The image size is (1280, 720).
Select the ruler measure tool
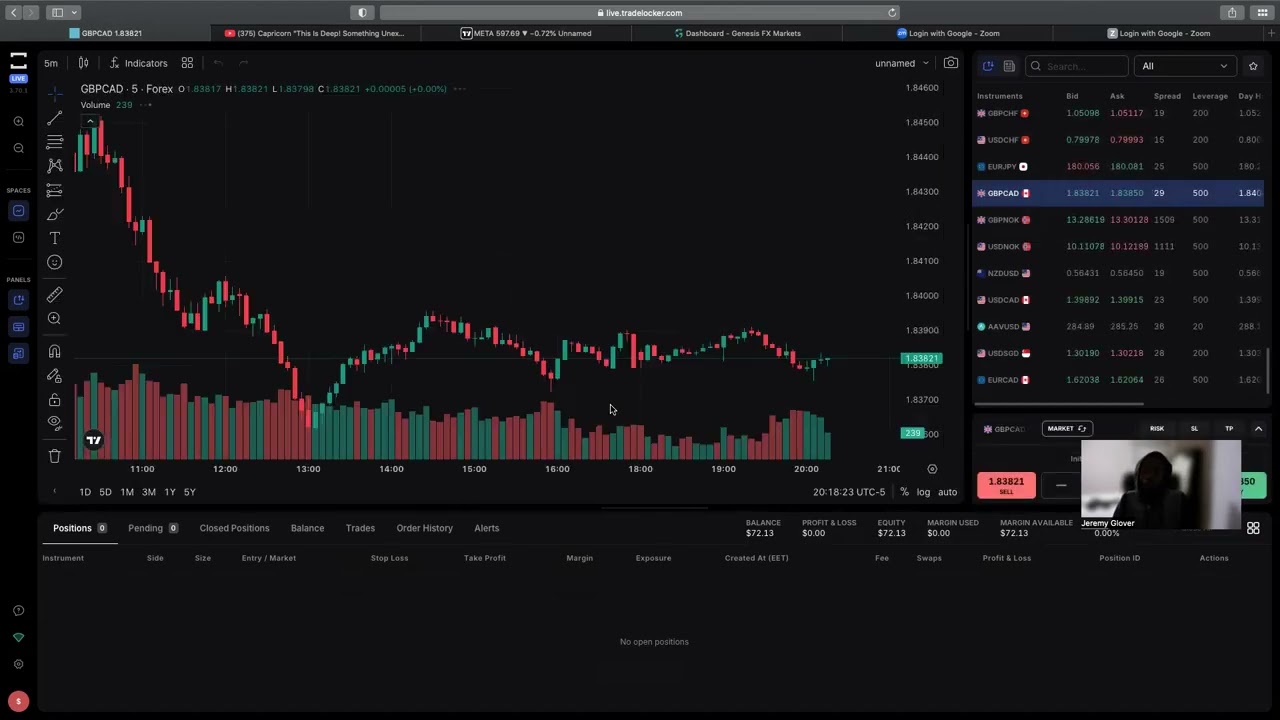(x=55, y=295)
